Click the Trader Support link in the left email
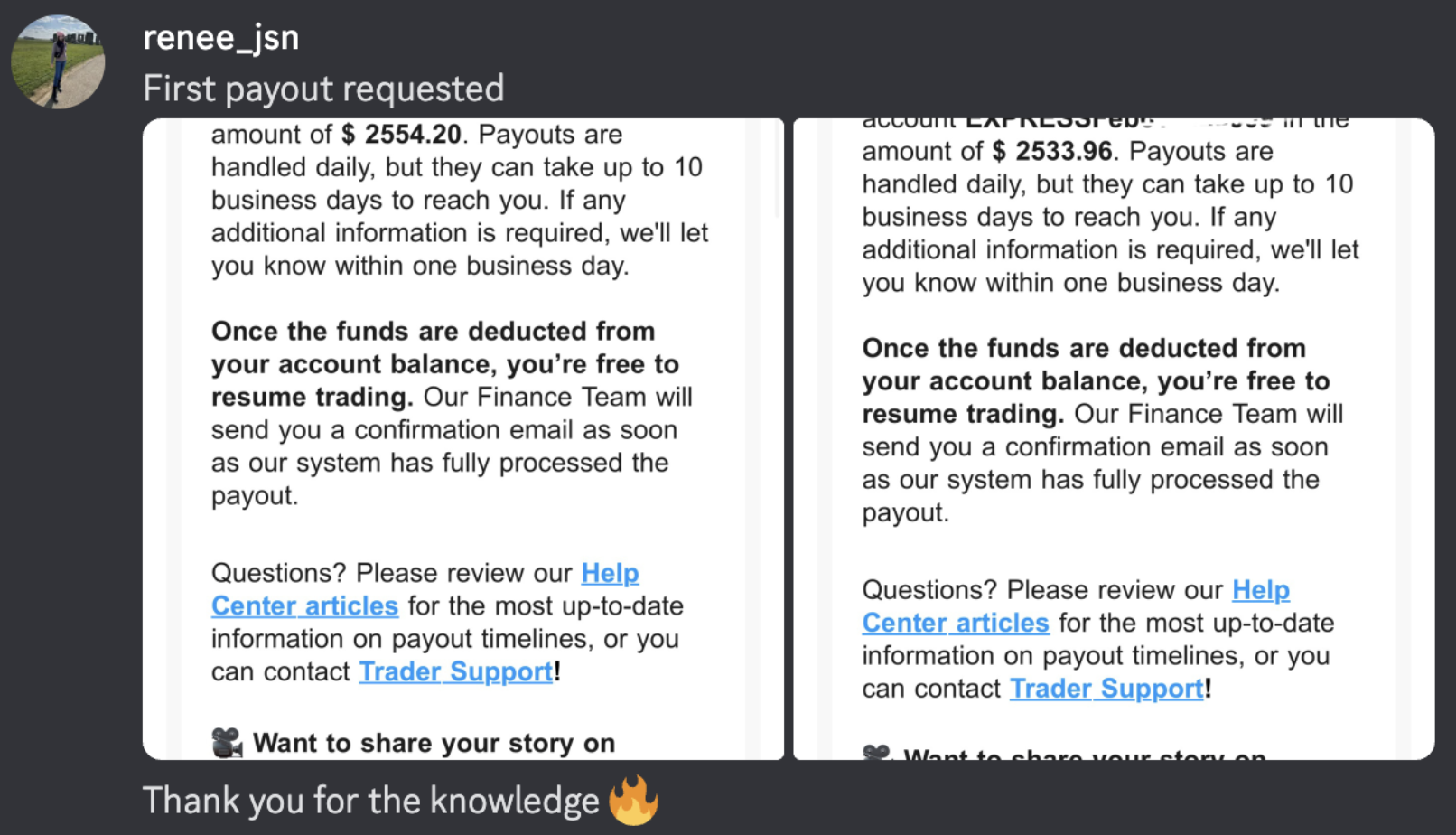1456x835 pixels. point(455,671)
